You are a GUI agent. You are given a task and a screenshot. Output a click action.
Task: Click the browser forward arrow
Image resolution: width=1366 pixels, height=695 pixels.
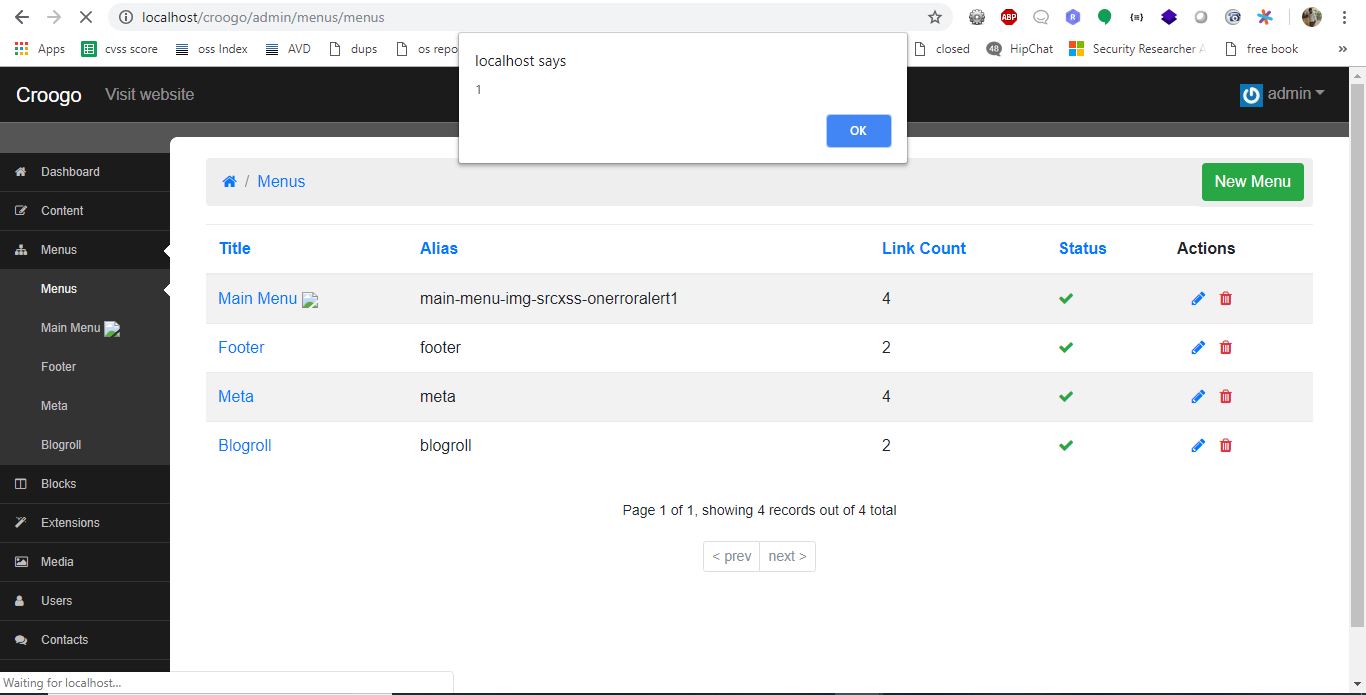(x=54, y=17)
